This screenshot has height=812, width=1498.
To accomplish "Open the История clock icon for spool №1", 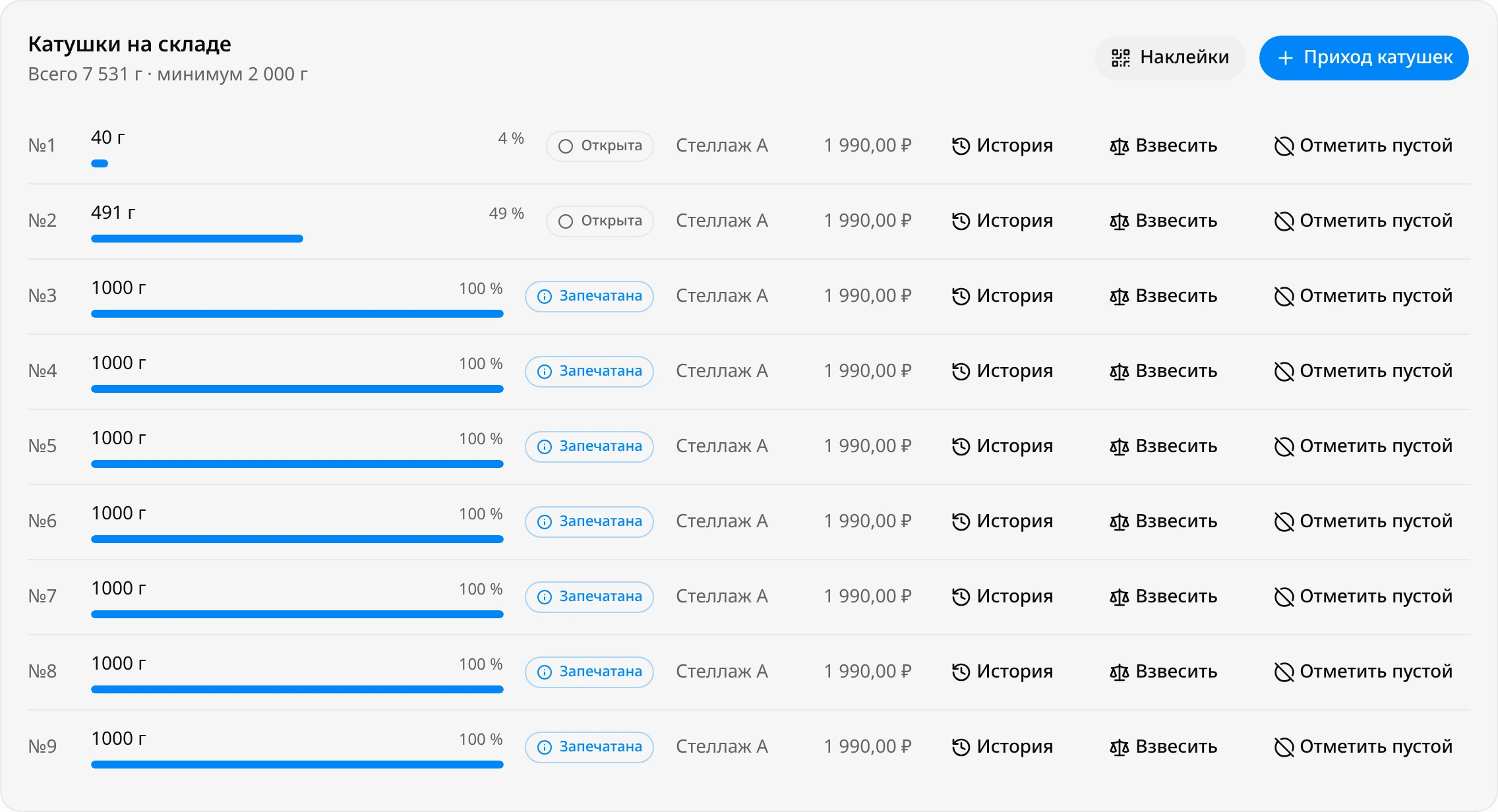I will (961, 146).
